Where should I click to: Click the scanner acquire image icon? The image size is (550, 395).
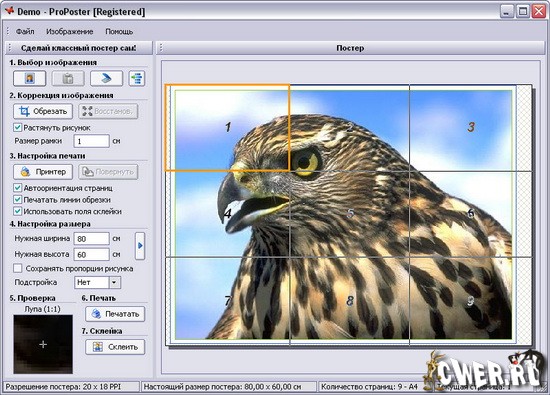click(x=106, y=78)
